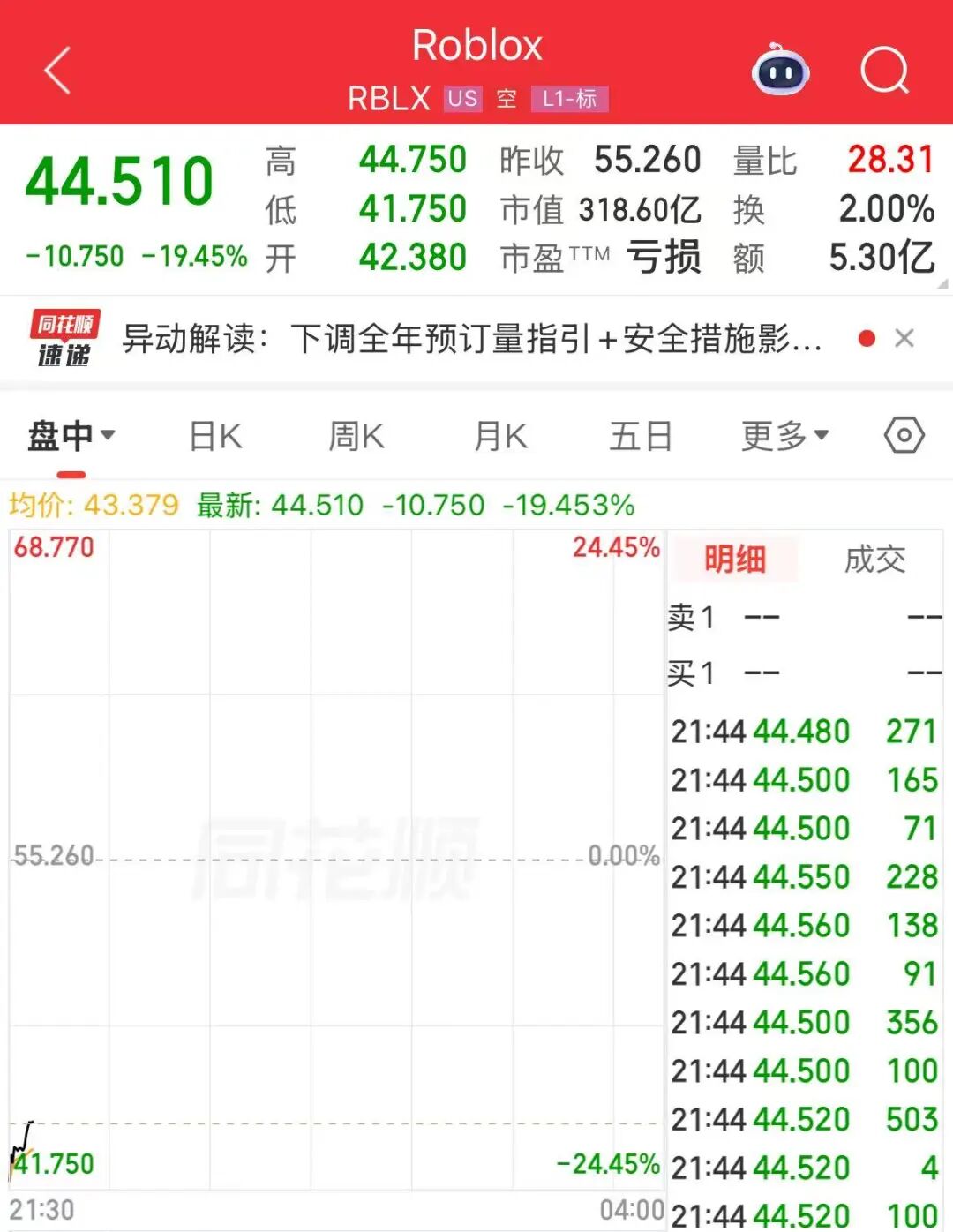Tap the back arrow in the header

click(57, 71)
